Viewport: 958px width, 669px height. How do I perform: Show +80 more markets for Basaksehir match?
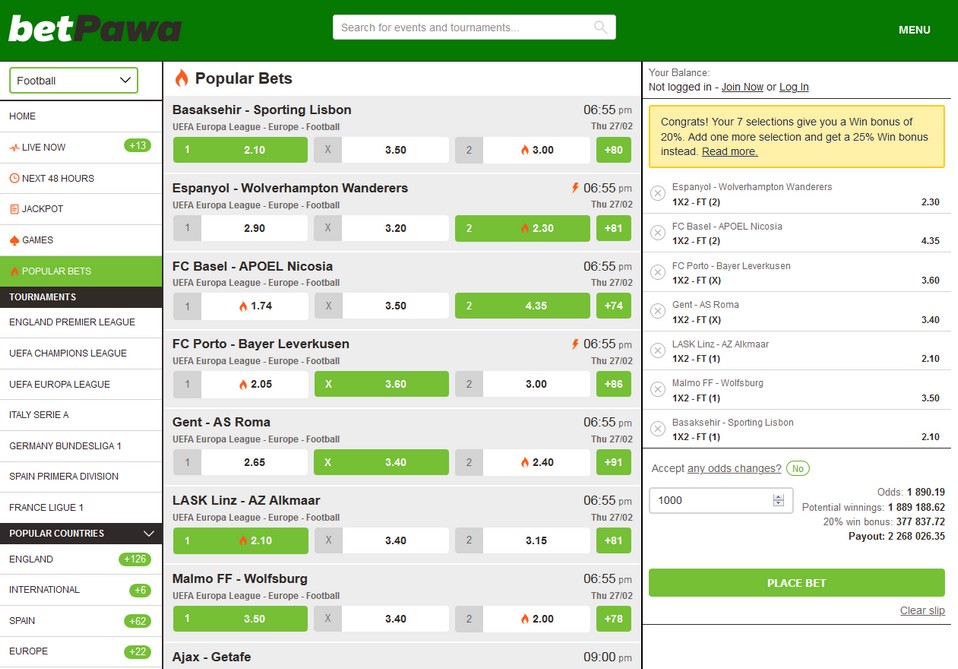[613, 150]
